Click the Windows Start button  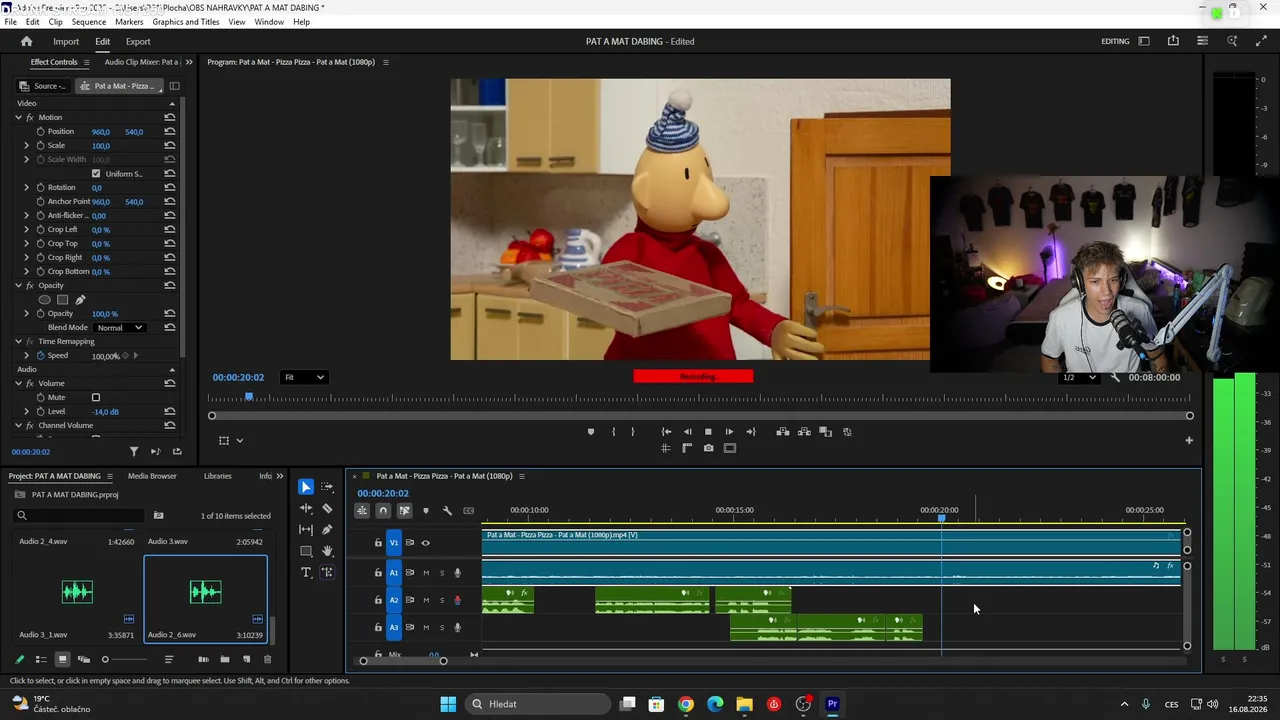click(x=448, y=704)
